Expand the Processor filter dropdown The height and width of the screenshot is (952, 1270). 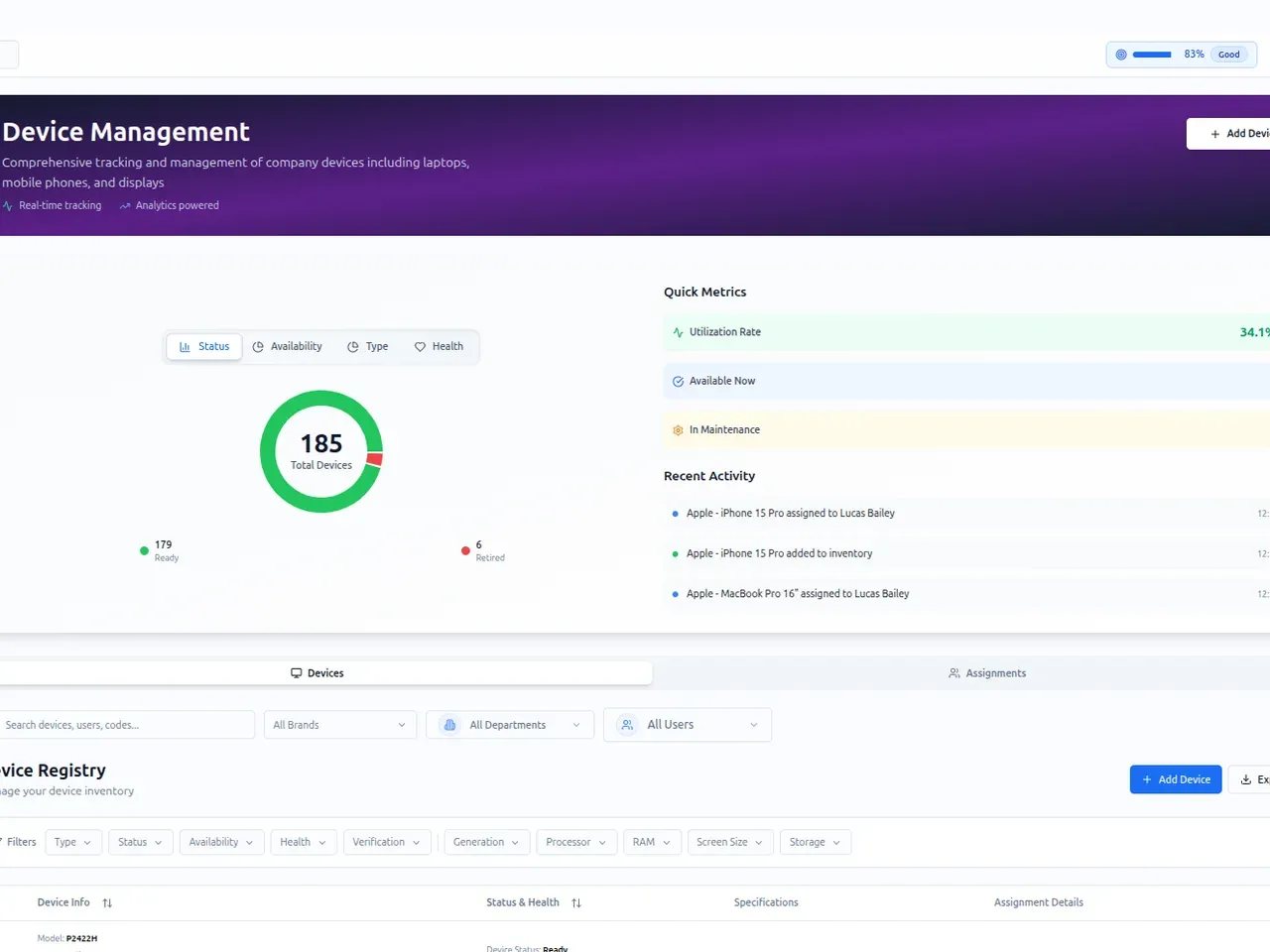576,843
